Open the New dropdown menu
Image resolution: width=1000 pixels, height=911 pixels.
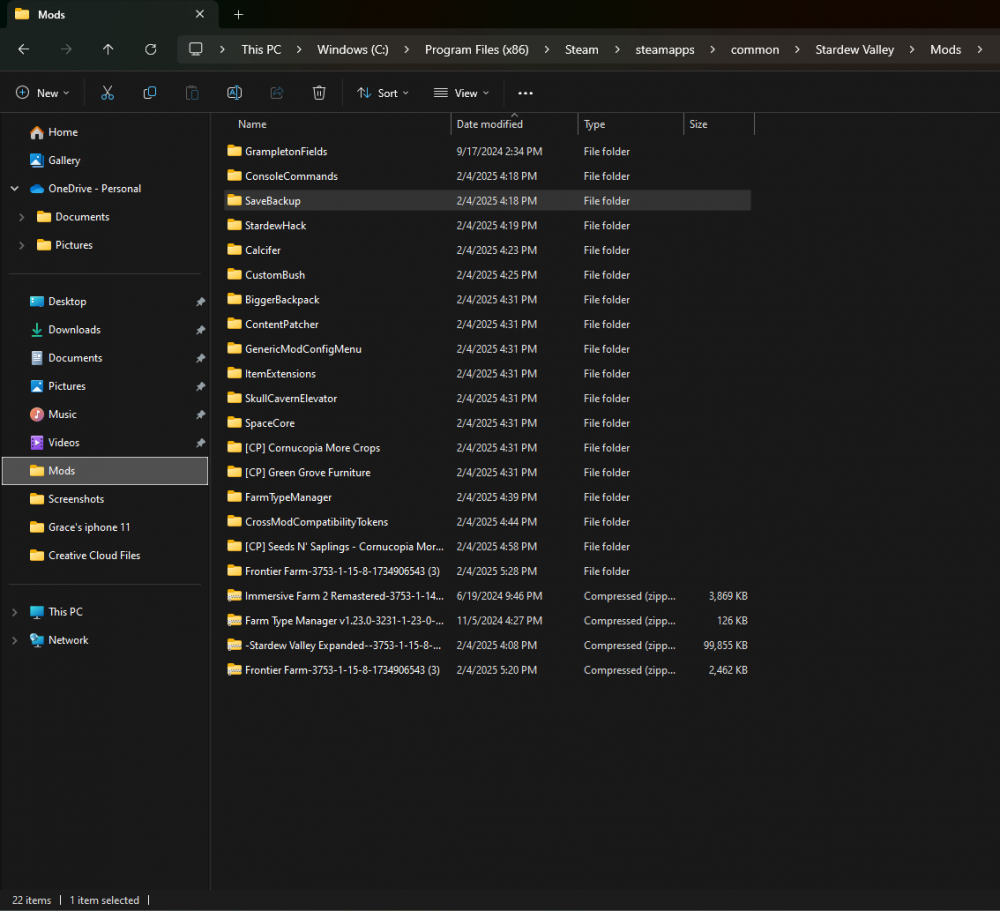42,93
